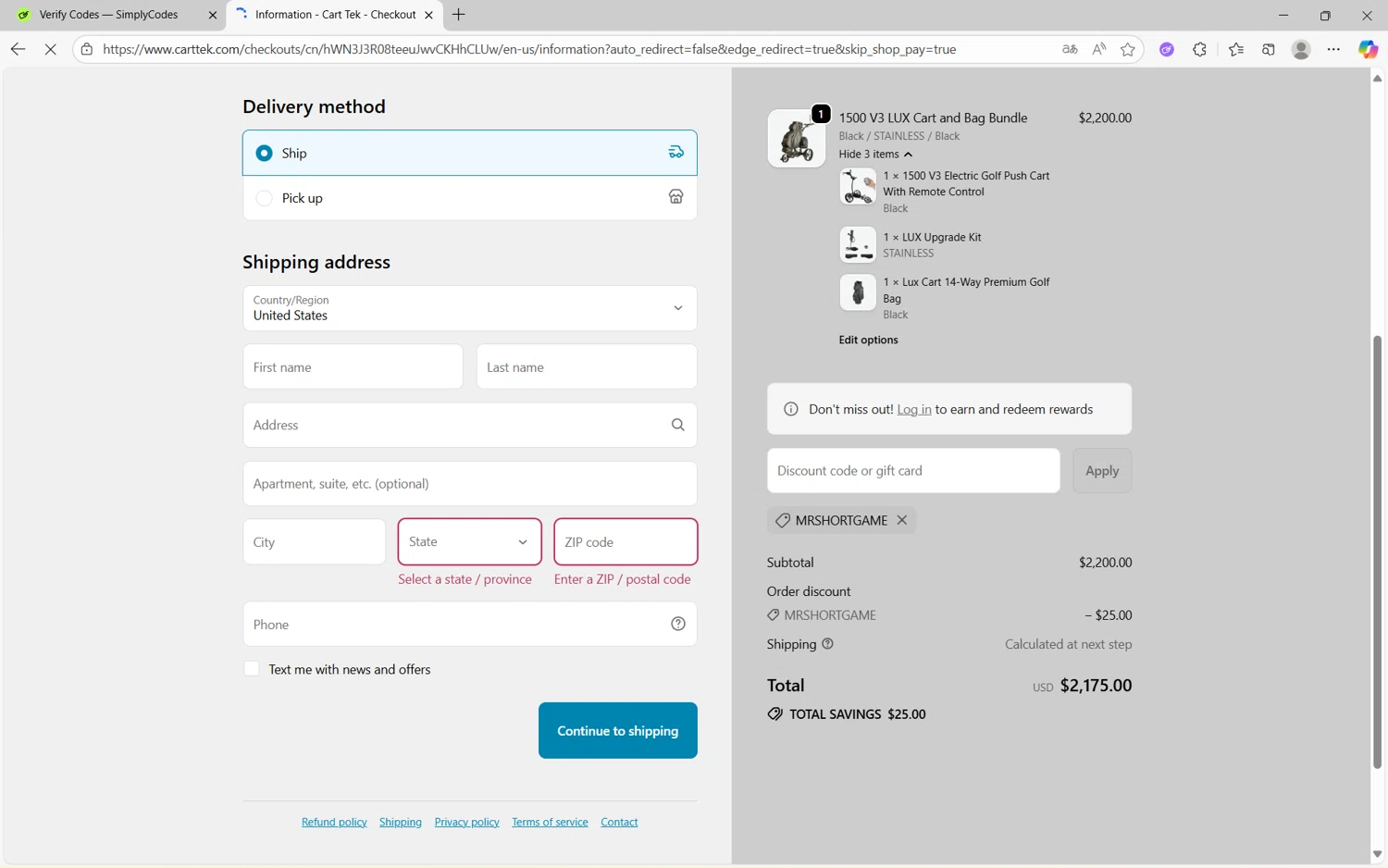Click the Apply discount button

pyautogui.click(x=1102, y=470)
